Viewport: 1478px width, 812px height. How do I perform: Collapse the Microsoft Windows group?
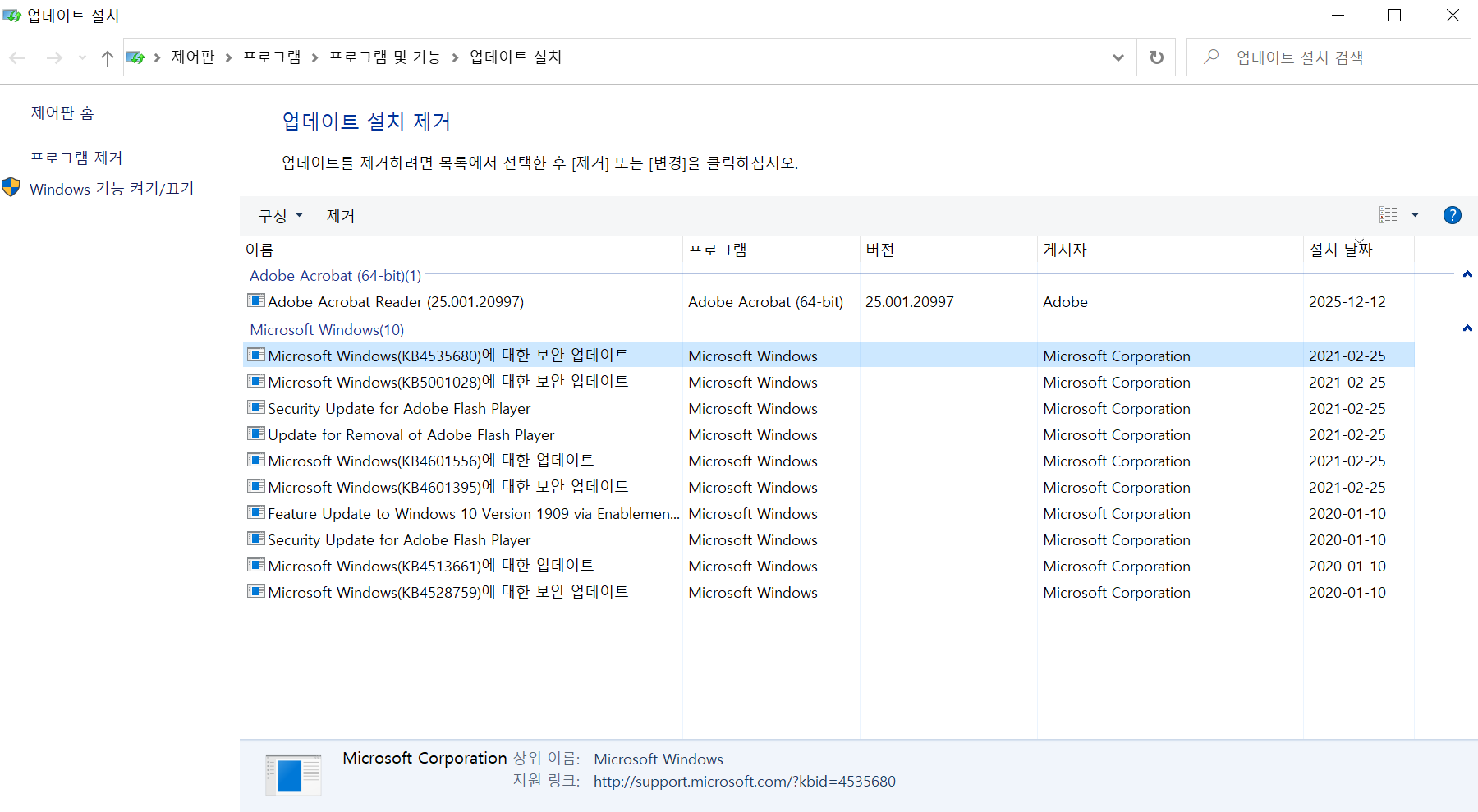[1467, 328]
